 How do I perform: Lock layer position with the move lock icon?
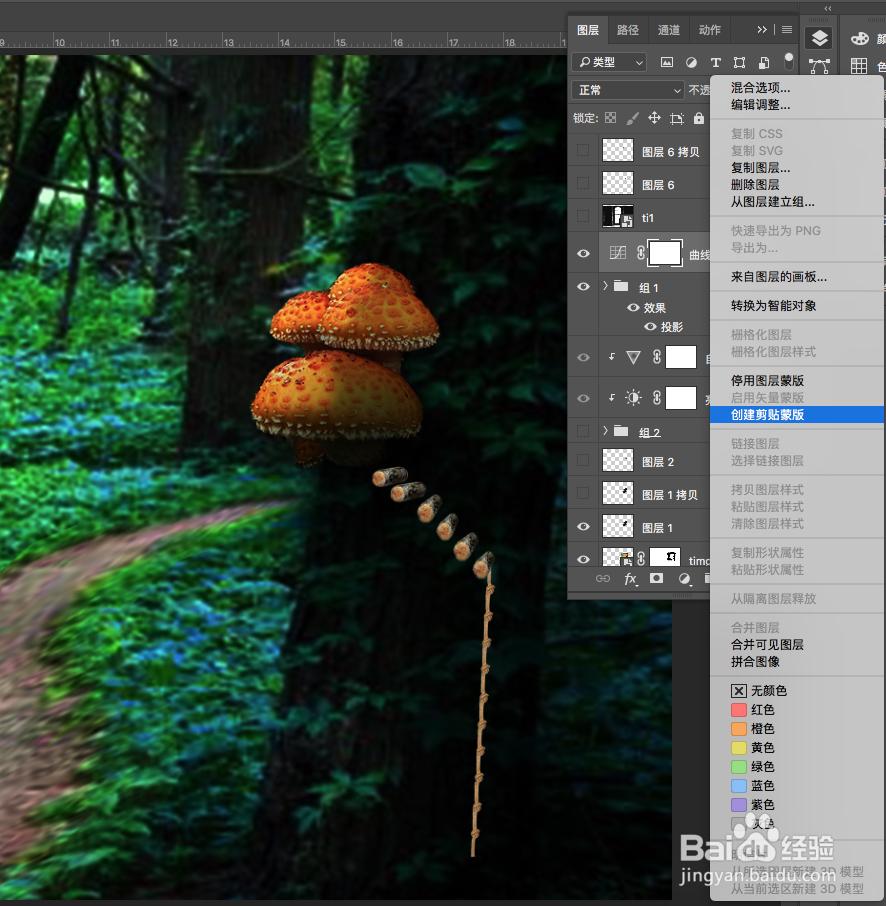point(653,118)
